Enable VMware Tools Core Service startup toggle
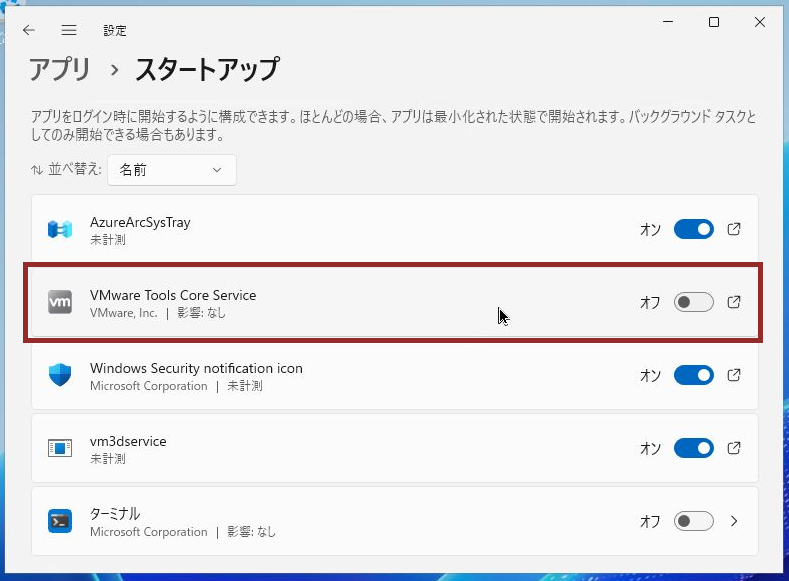 click(693, 302)
